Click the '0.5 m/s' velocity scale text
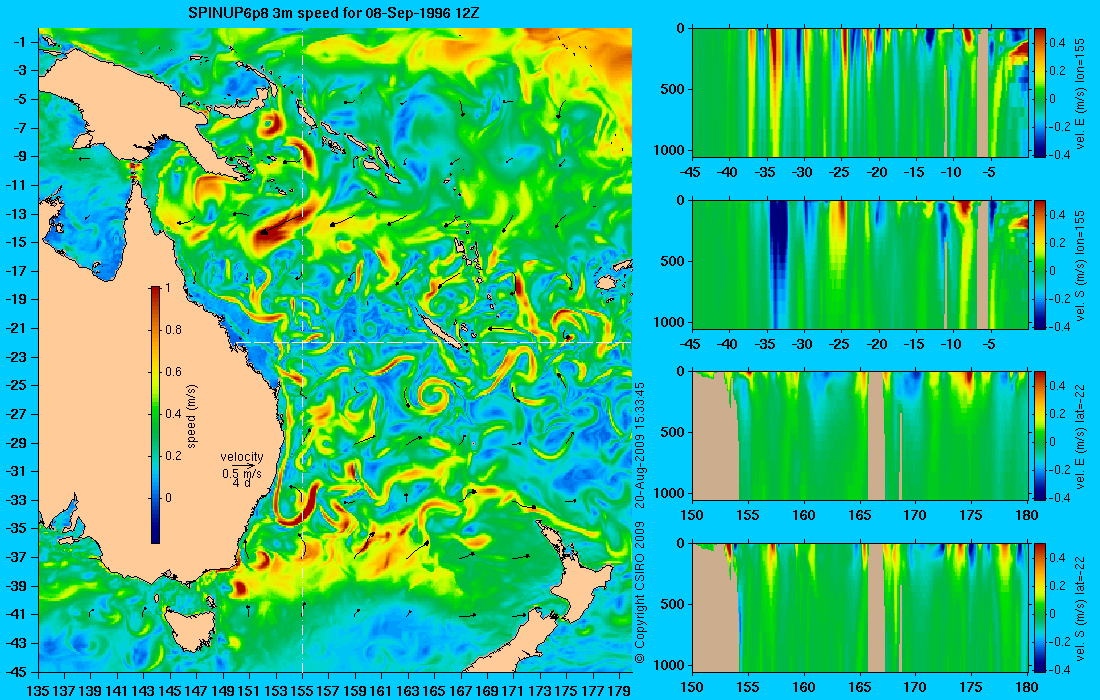 241,474
